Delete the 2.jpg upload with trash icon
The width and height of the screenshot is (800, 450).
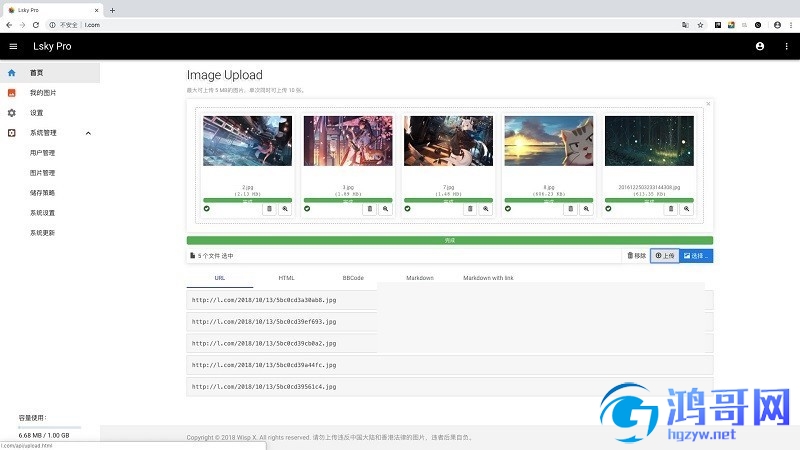269,209
